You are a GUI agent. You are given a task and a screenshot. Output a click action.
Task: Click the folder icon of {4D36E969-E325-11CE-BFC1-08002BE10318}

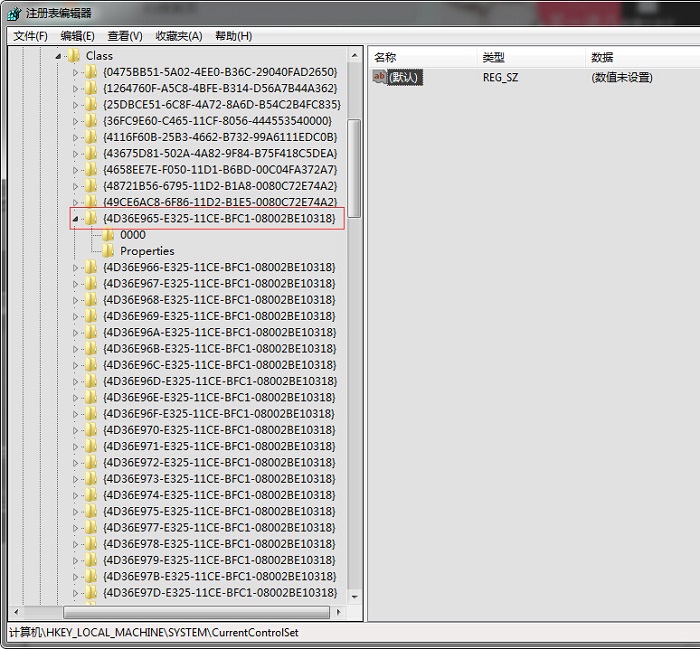[x=91, y=316]
